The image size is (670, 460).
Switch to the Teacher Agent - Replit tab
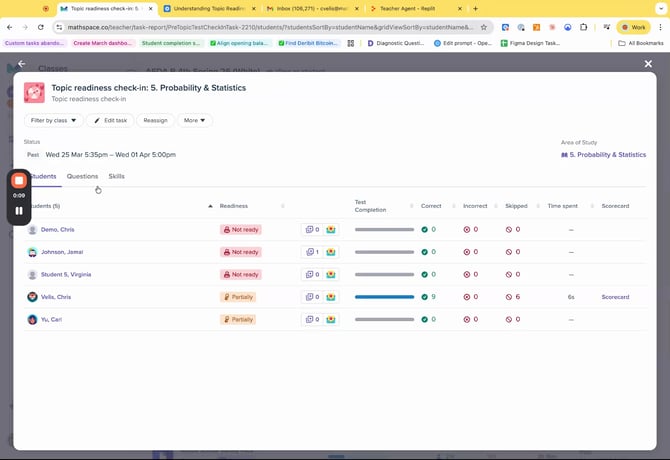tap(416, 9)
